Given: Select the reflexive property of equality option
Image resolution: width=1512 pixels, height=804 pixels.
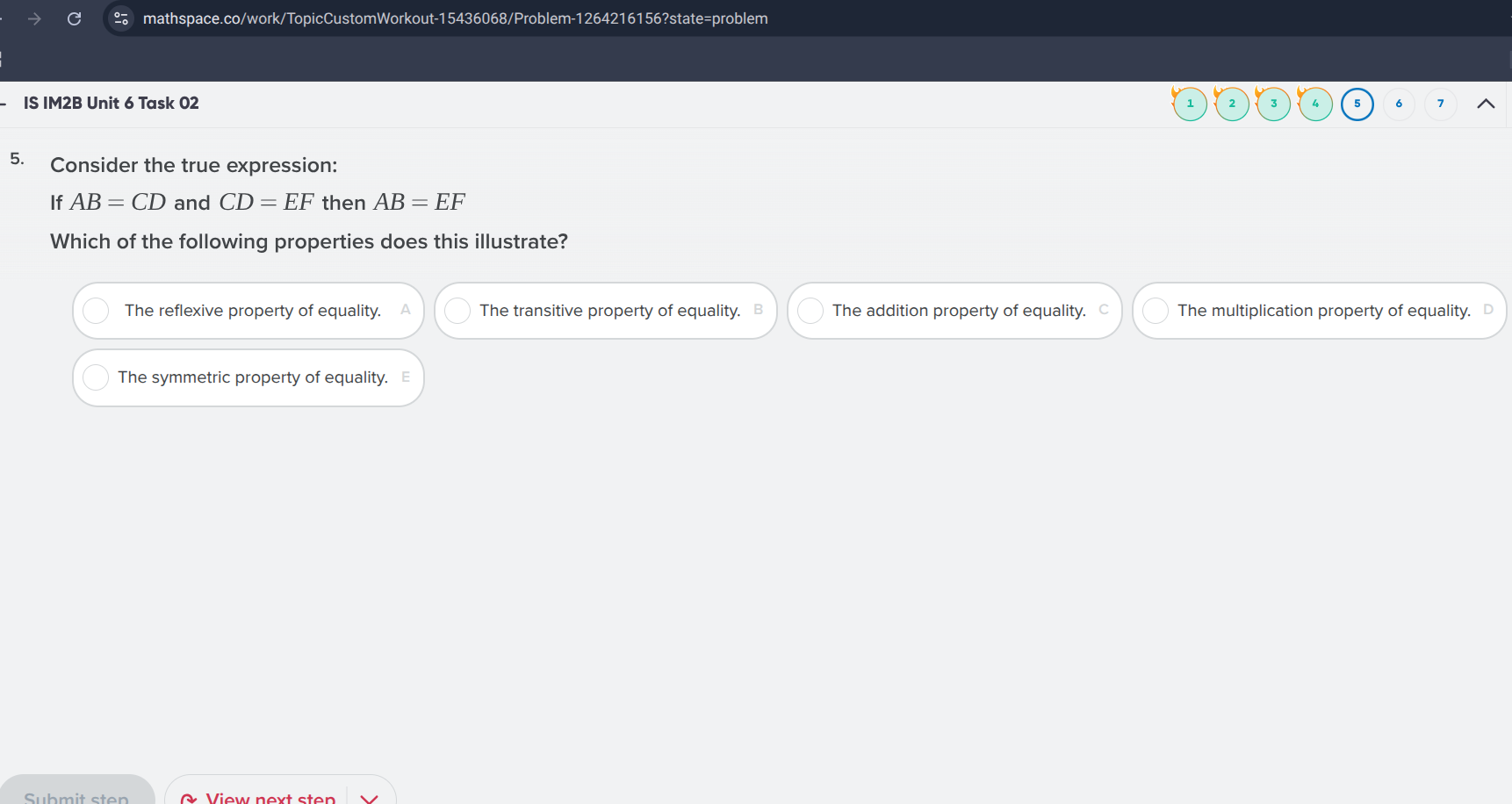Looking at the screenshot, I should click(x=248, y=311).
